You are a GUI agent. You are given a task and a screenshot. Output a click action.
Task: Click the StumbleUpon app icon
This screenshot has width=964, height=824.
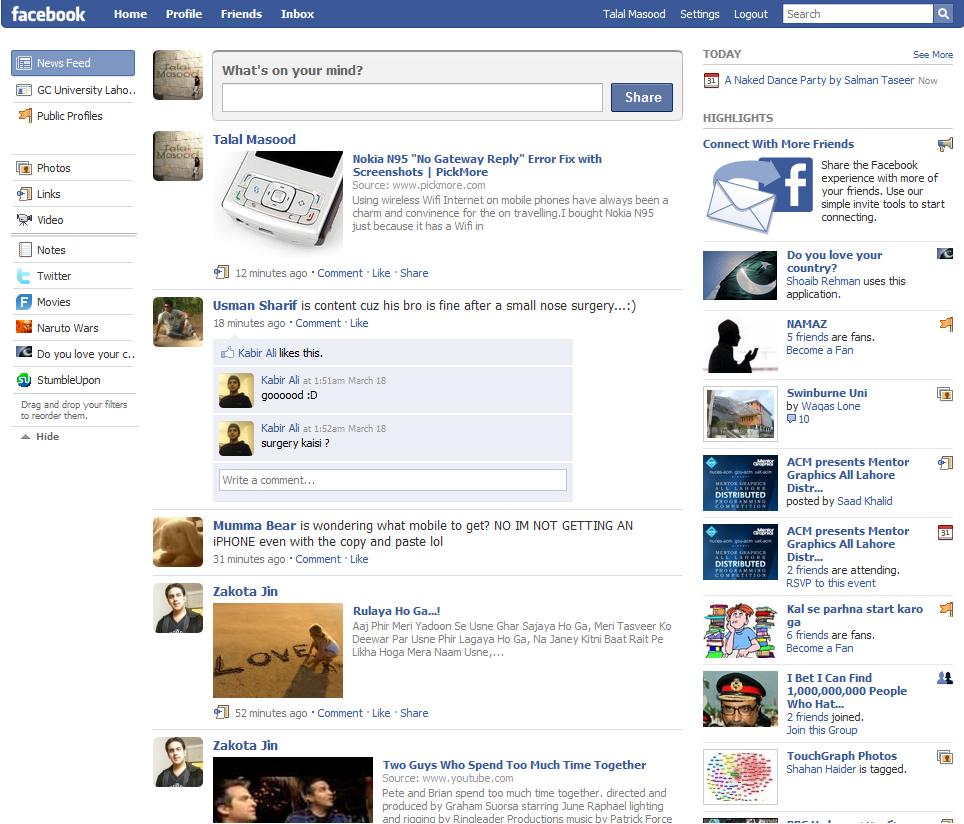coord(24,380)
